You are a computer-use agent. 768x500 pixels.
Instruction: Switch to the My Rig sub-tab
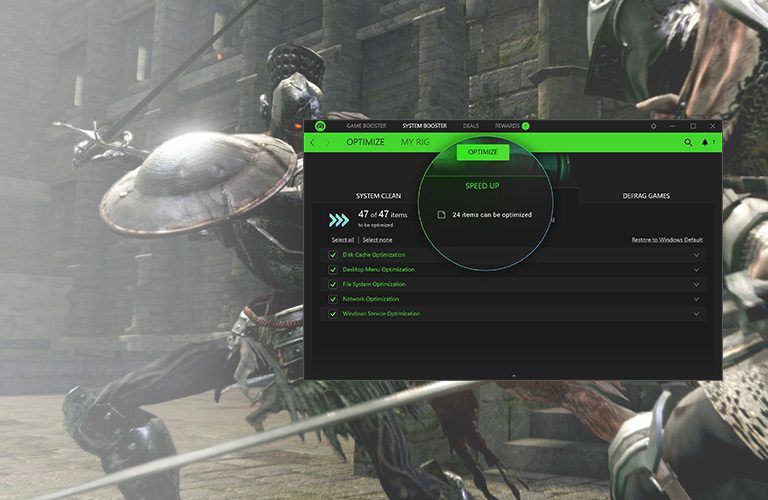415,142
